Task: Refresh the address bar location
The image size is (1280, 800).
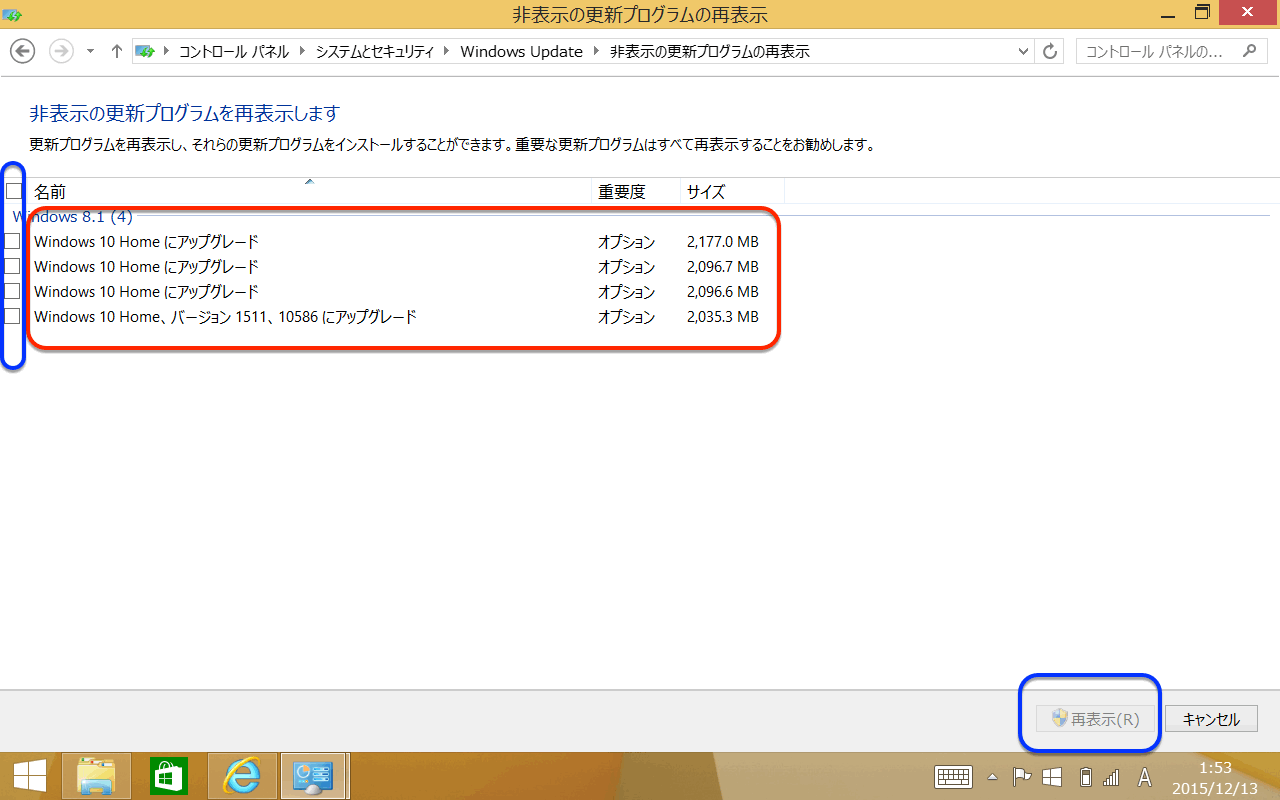Action: (x=1050, y=51)
